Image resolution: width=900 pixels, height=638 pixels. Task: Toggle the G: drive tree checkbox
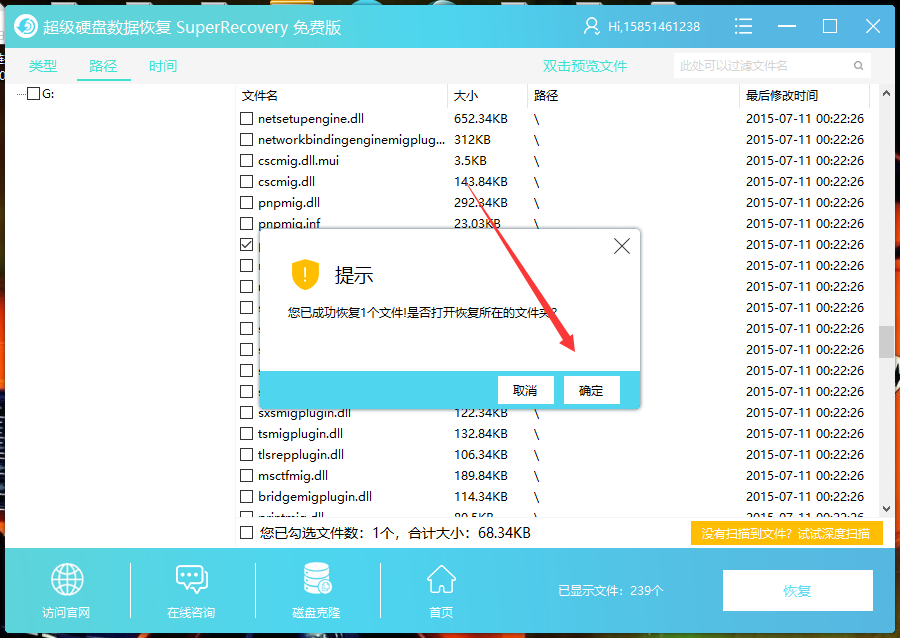point(34,94)
